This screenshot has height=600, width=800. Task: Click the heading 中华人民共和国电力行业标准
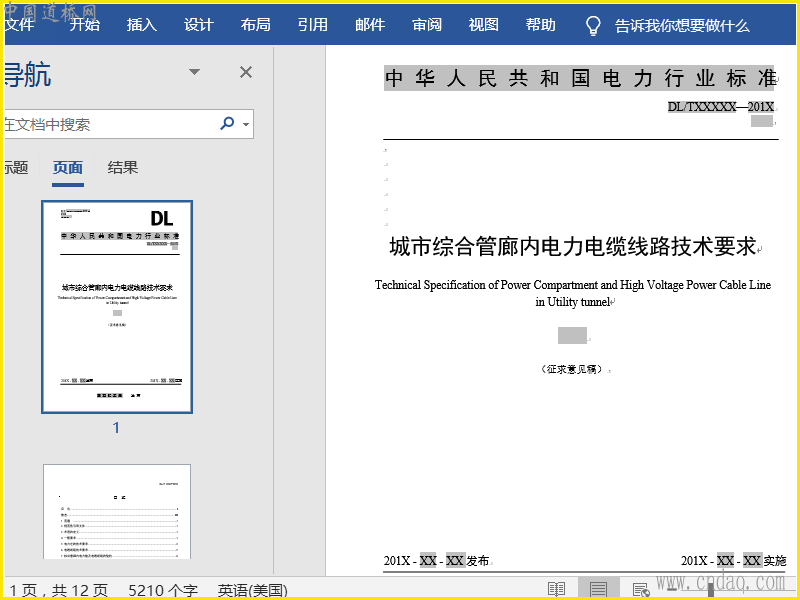tap(580, 78)
